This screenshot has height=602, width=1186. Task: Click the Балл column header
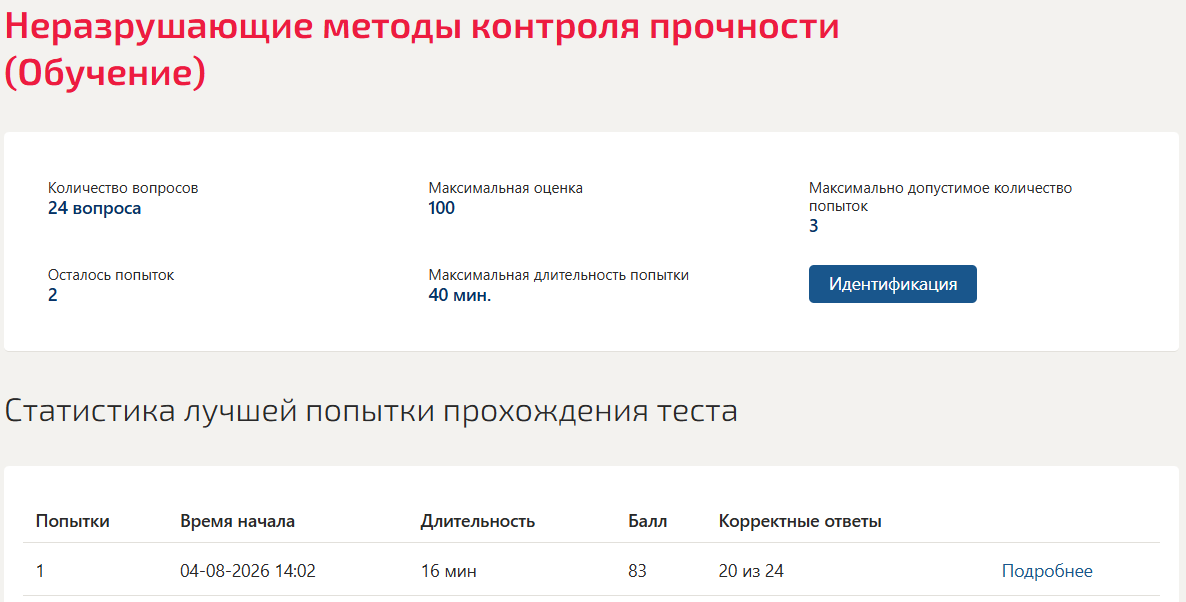(647, 521)
